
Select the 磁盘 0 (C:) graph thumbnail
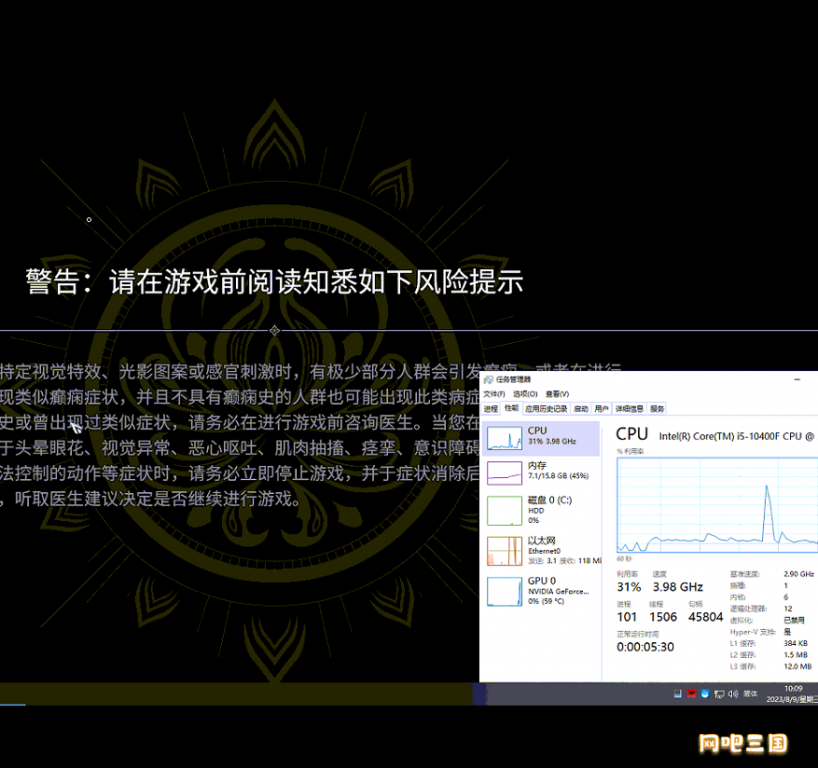pos(504,510)
